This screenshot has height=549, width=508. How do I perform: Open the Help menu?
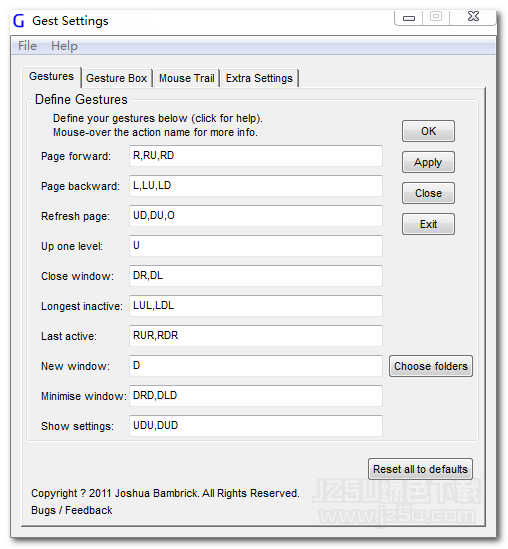(64, 46)
